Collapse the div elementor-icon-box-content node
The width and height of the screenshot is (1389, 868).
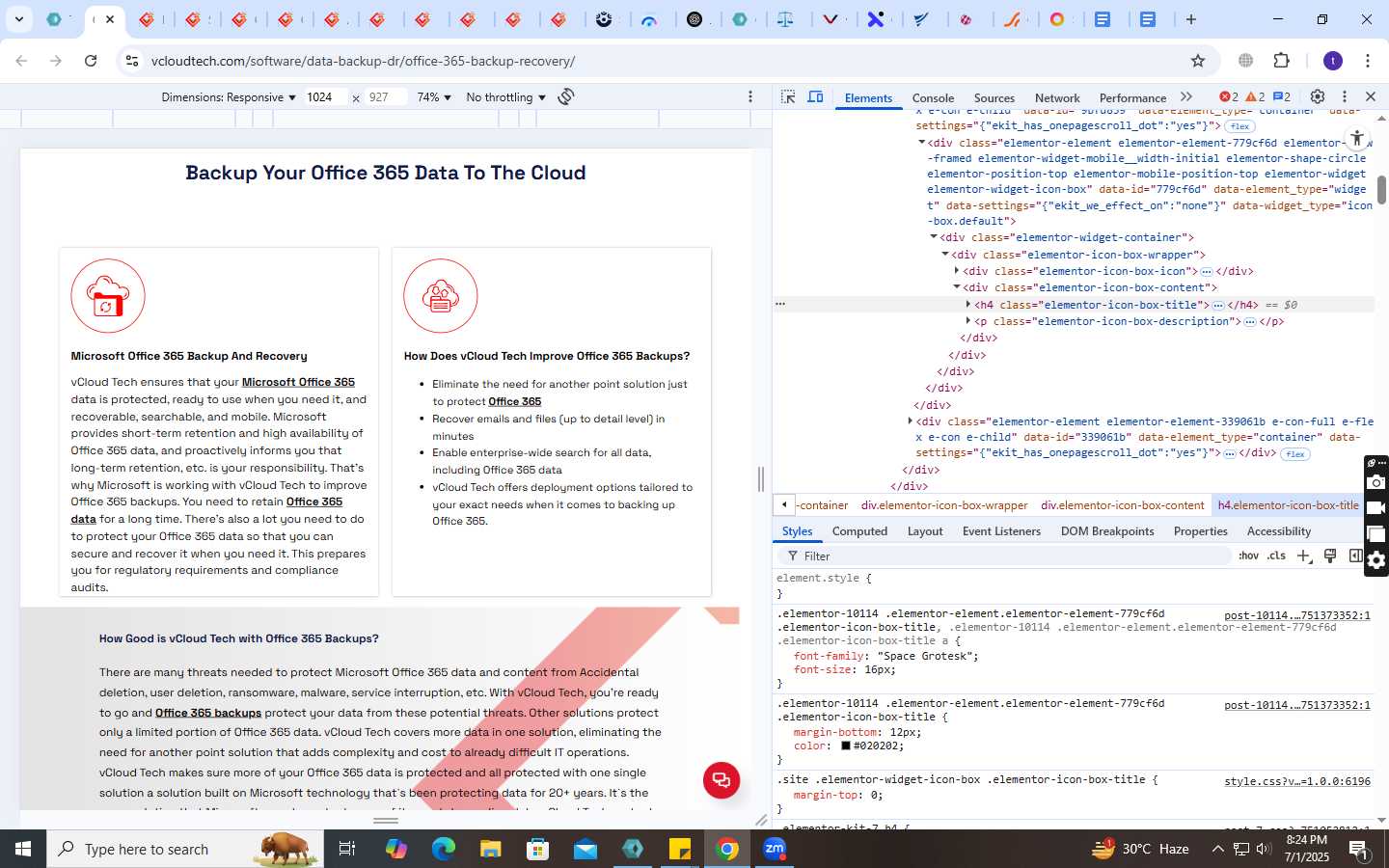click(x=957, y=287)
